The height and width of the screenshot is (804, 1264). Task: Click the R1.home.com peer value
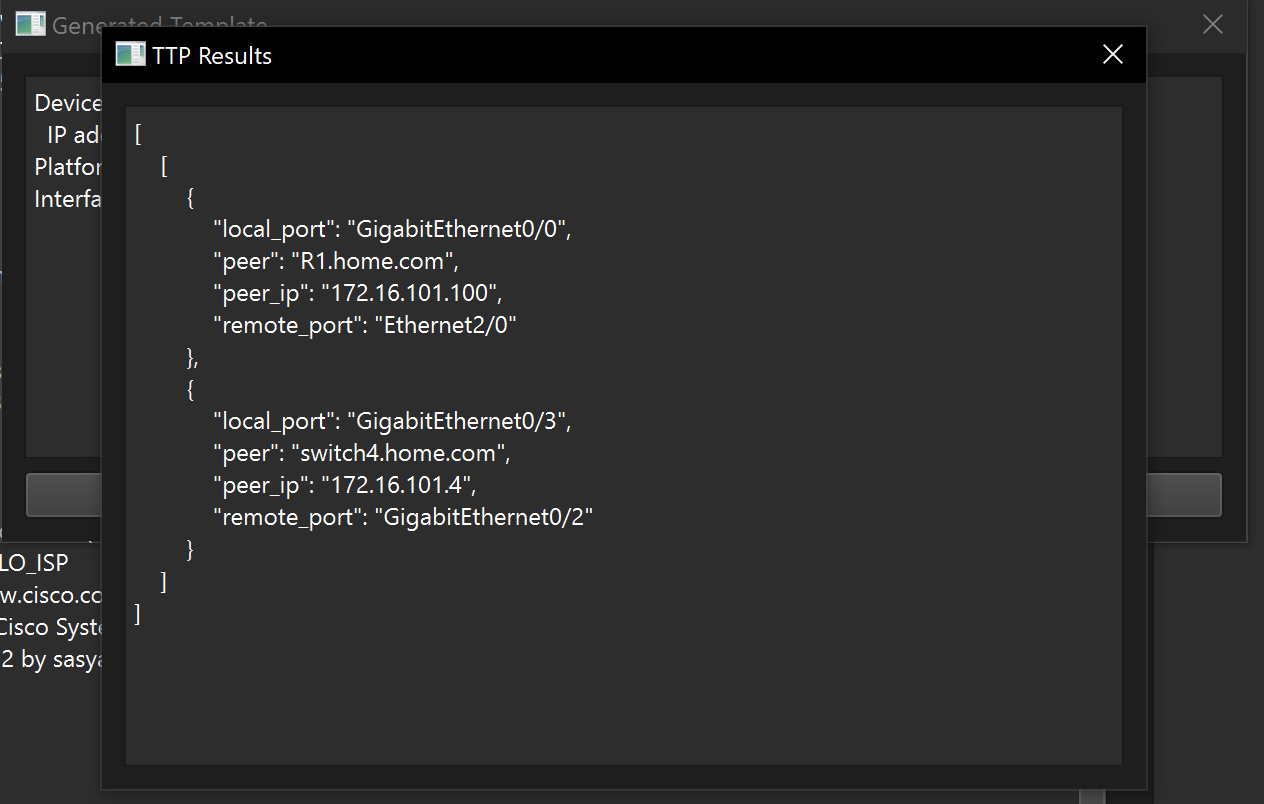click(373, 261)
